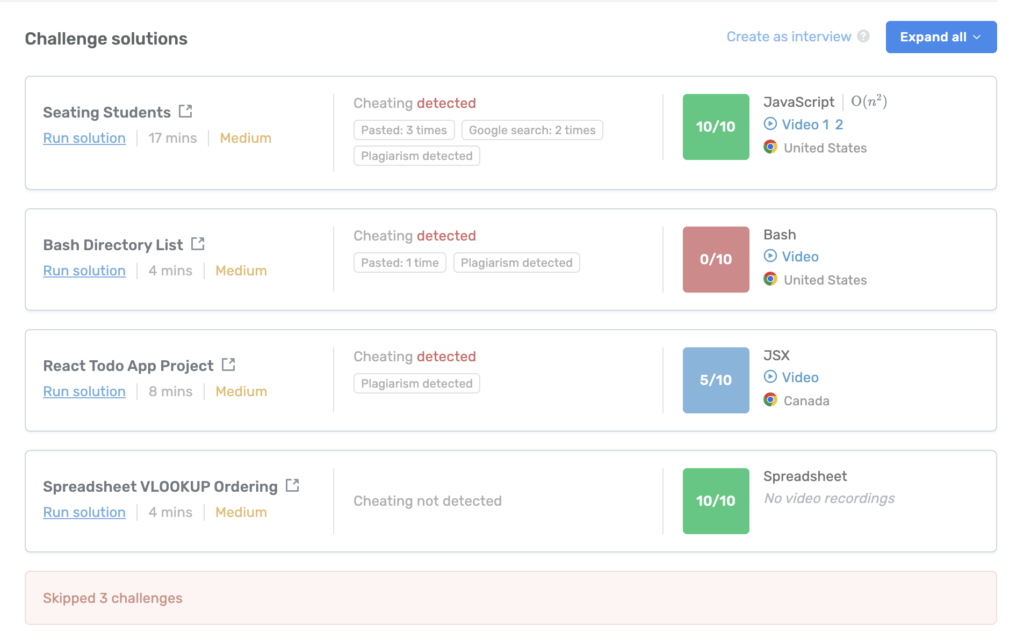Click Plagiarism detected tag in Bash row

click(517, 262)
